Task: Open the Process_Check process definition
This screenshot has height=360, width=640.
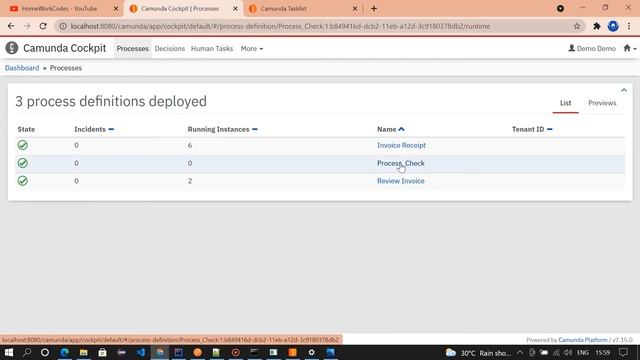Action: coord(400,163)
